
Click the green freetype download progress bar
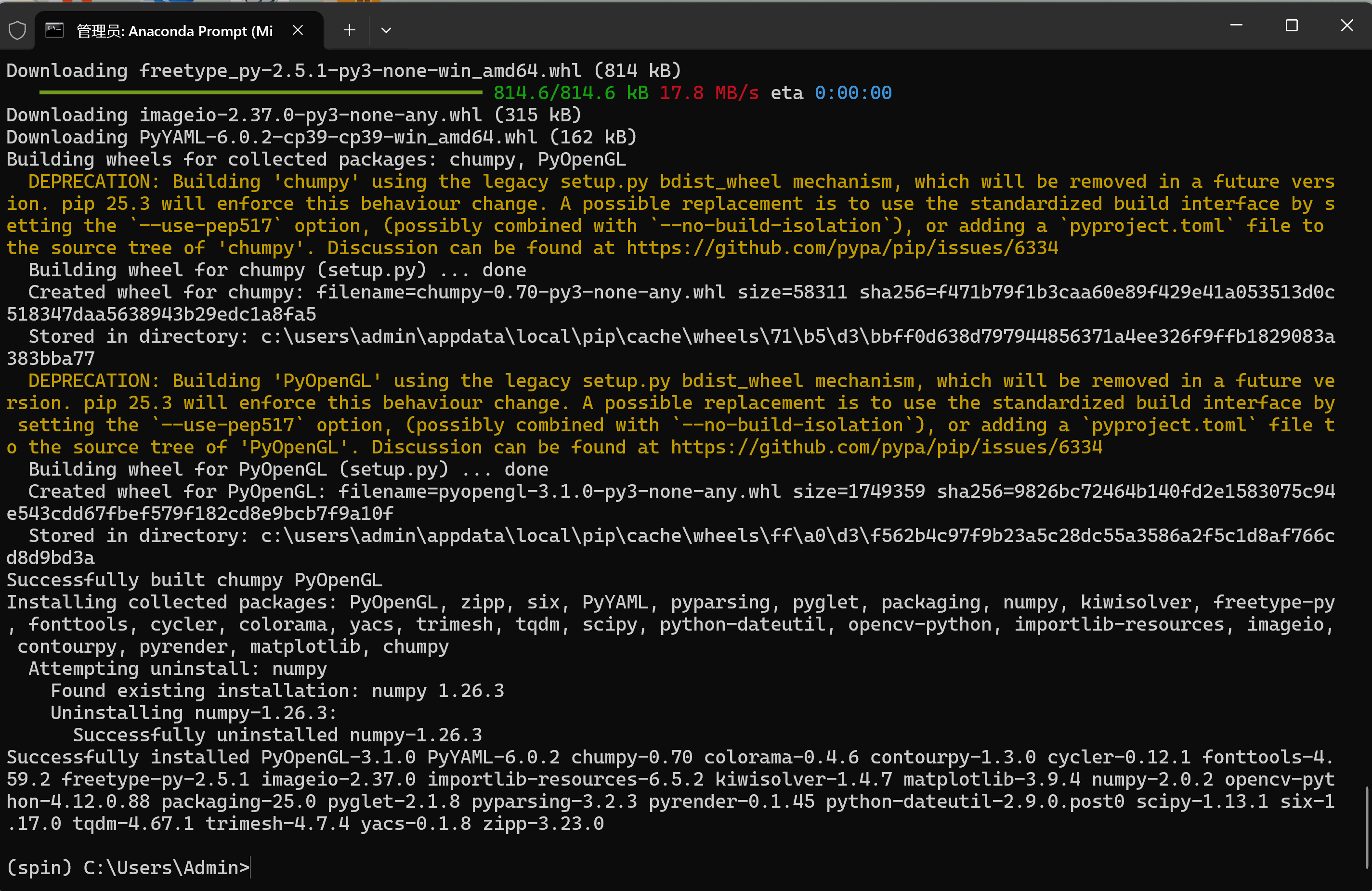(261, 92)
